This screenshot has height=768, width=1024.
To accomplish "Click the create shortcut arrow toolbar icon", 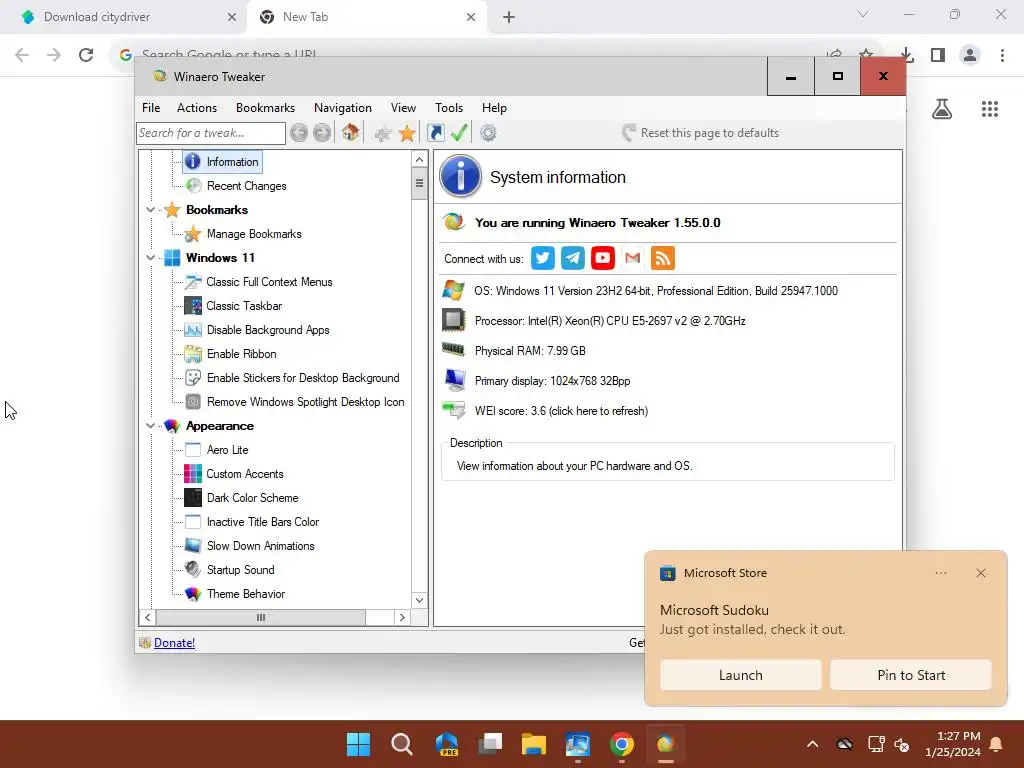I will pyautogui.click(x=436, y=133).
